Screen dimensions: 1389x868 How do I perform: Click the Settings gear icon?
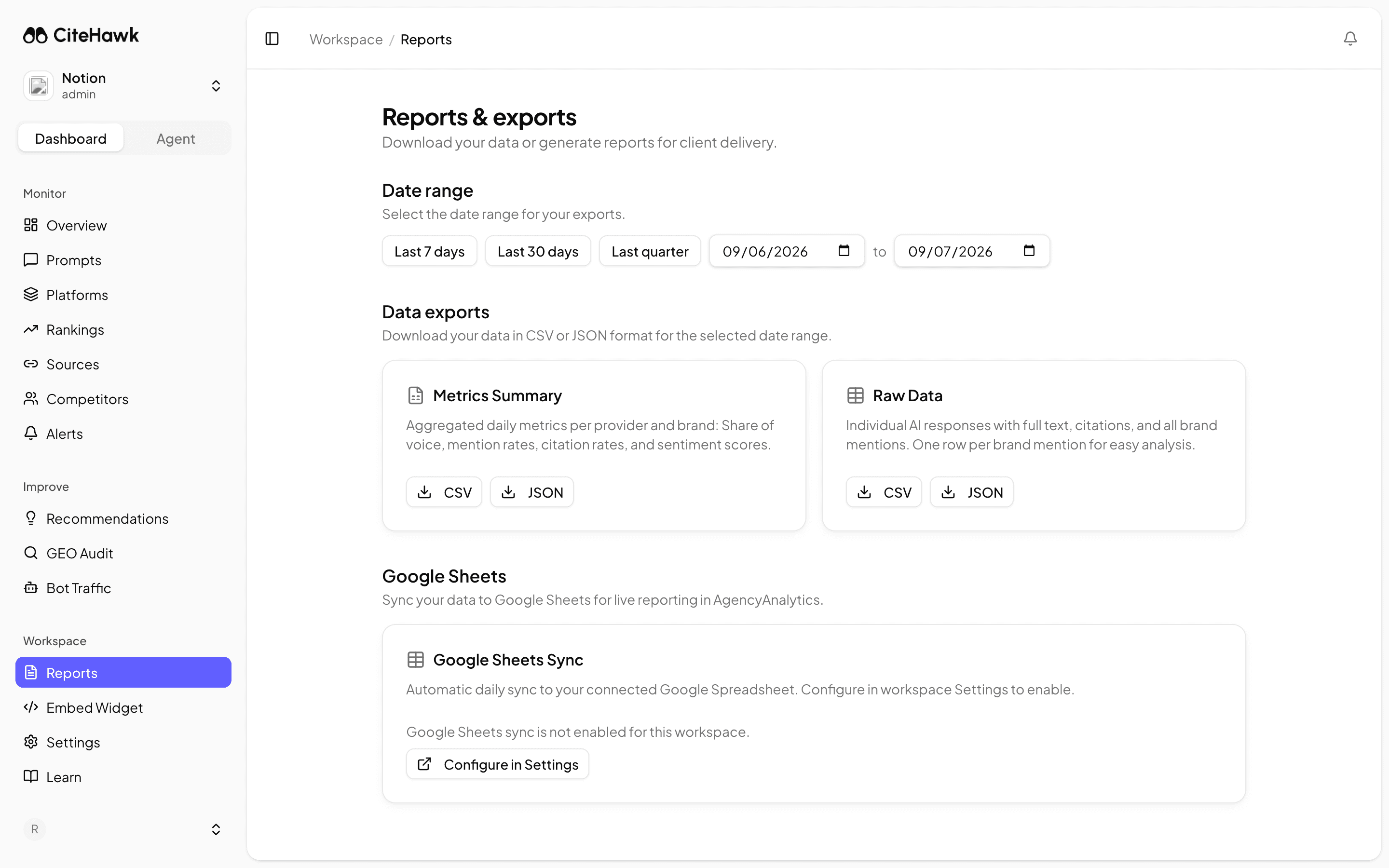[x=31, y=742]
